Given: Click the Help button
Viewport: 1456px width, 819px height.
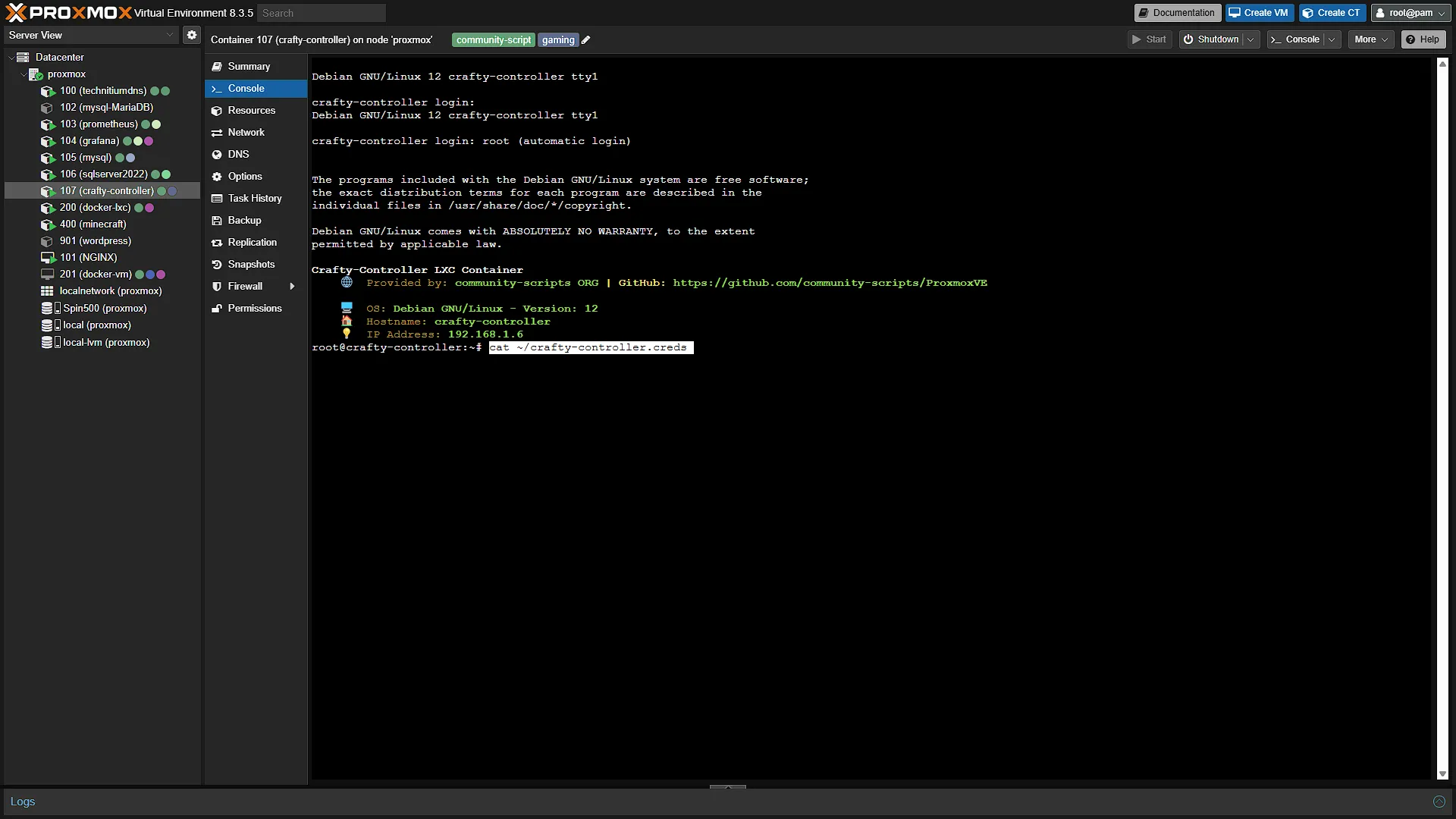Looking at the screenshot, I should [x=1423, y=39].
